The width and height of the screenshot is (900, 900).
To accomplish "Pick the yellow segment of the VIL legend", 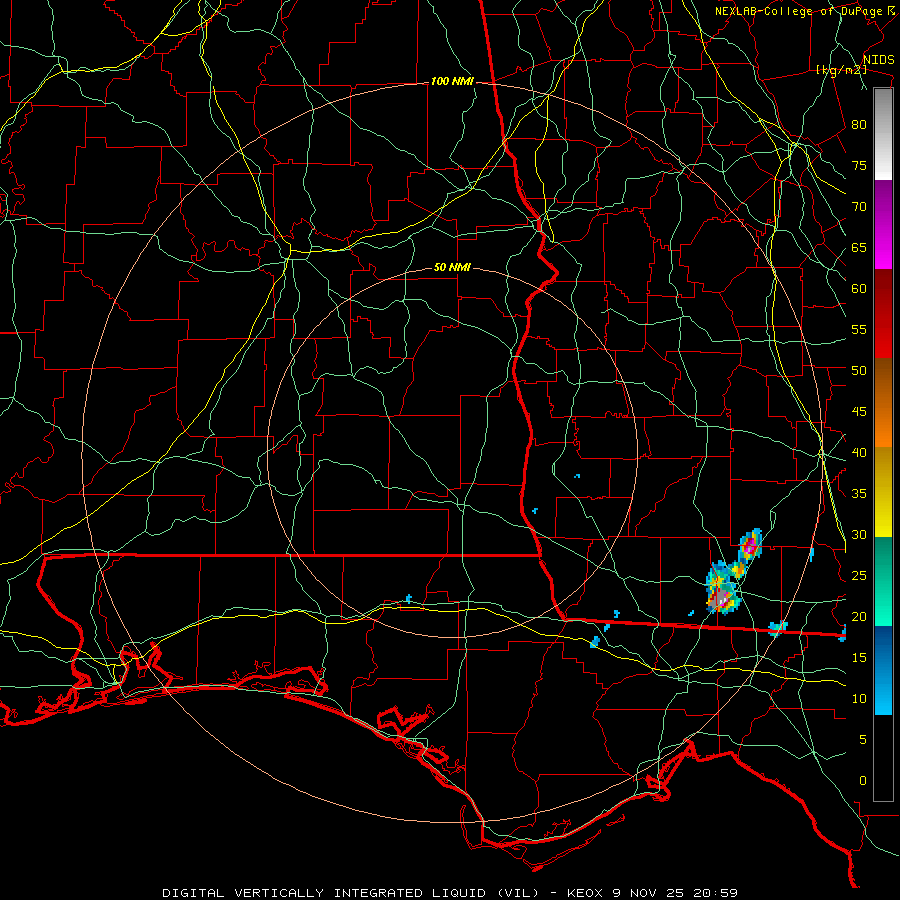I will (x=883, y=492).
